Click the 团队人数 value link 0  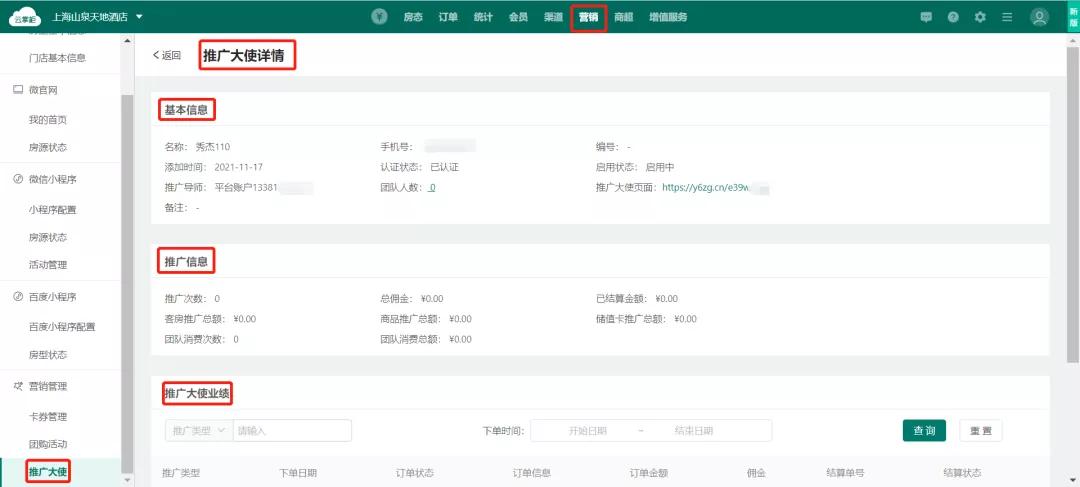pos(431,187)
